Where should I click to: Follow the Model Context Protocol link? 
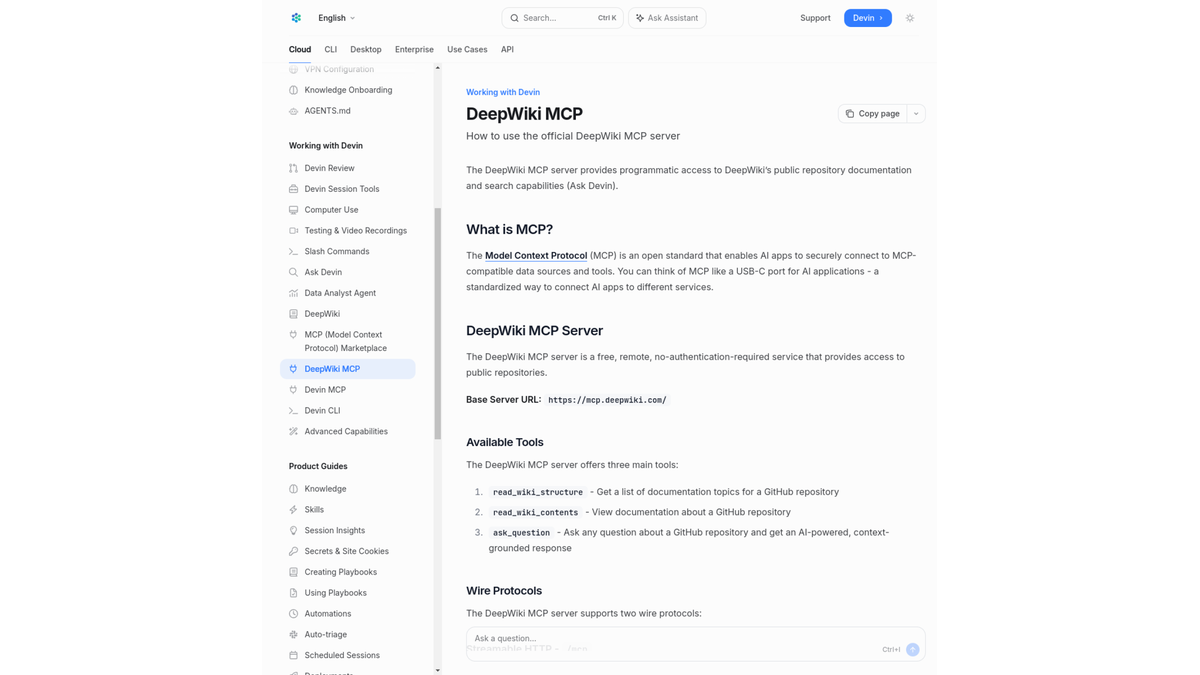click(536, 256)
